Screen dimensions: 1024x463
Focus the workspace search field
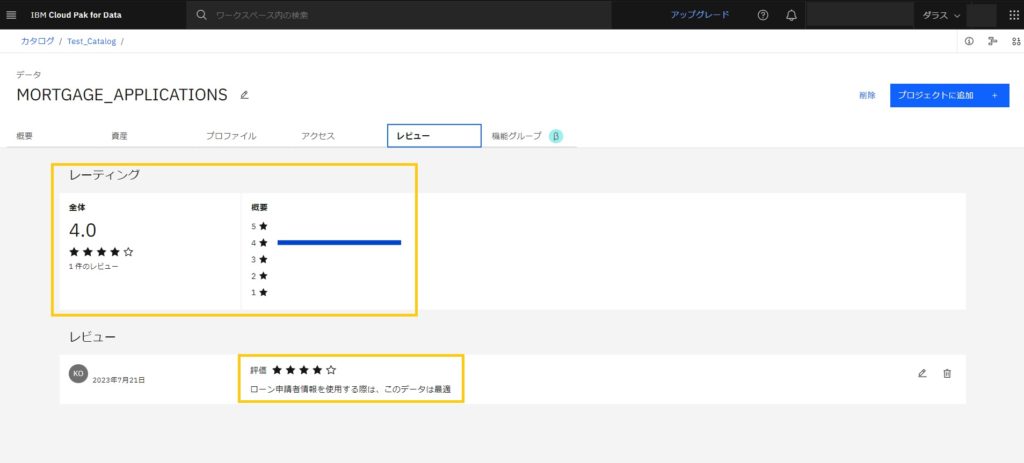pyautogui.click(x=399, y=15)
